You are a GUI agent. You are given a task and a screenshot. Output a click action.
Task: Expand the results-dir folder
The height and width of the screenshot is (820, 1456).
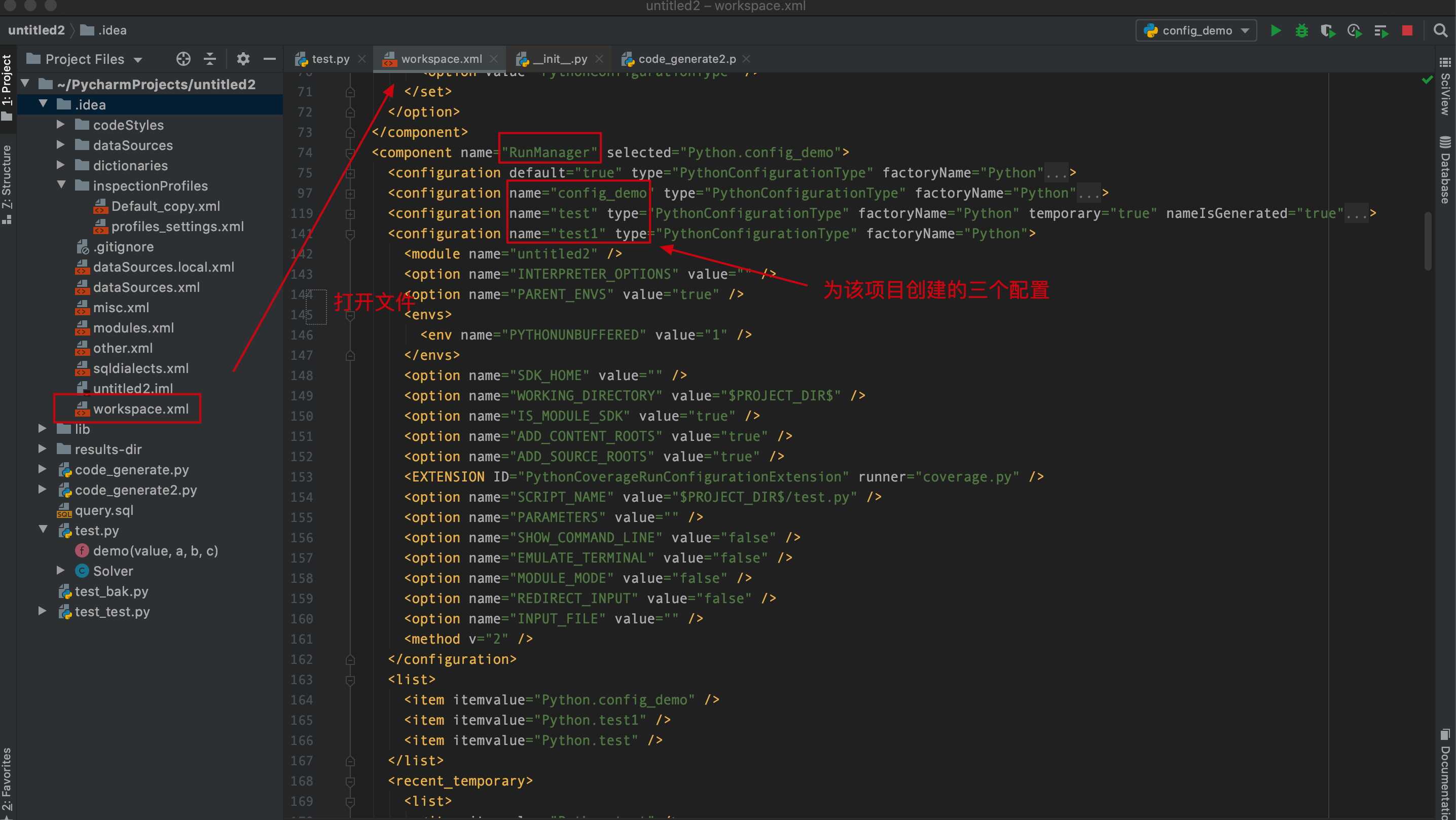point(43,449)
